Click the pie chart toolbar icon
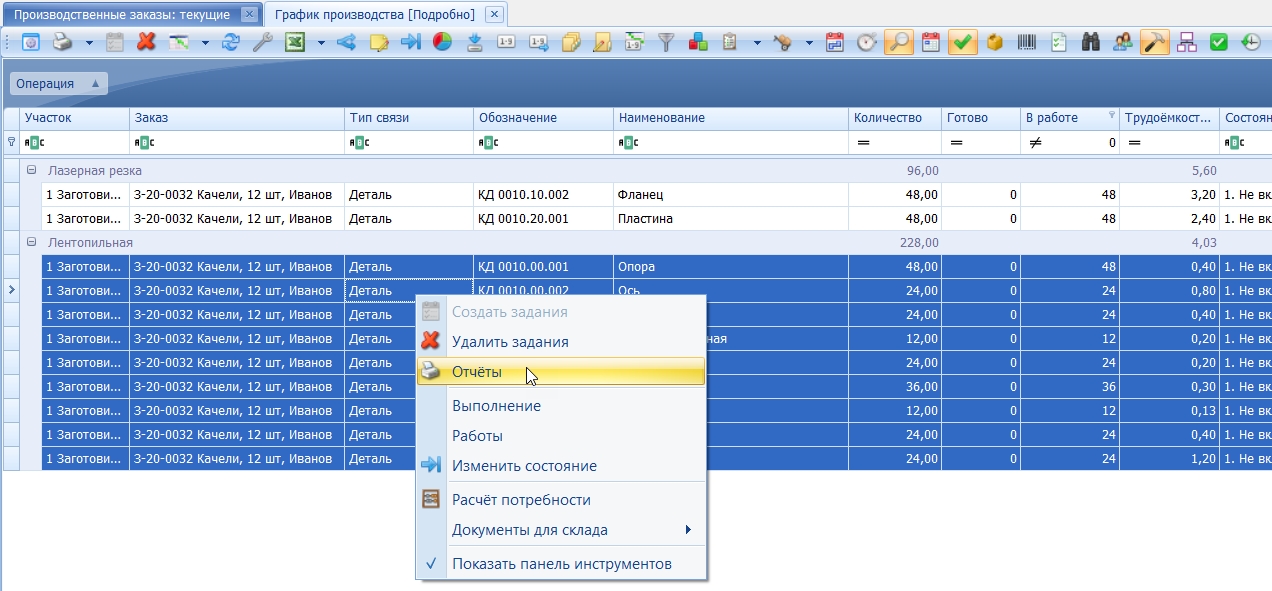 pyautogui.click(x=443, y=42)
